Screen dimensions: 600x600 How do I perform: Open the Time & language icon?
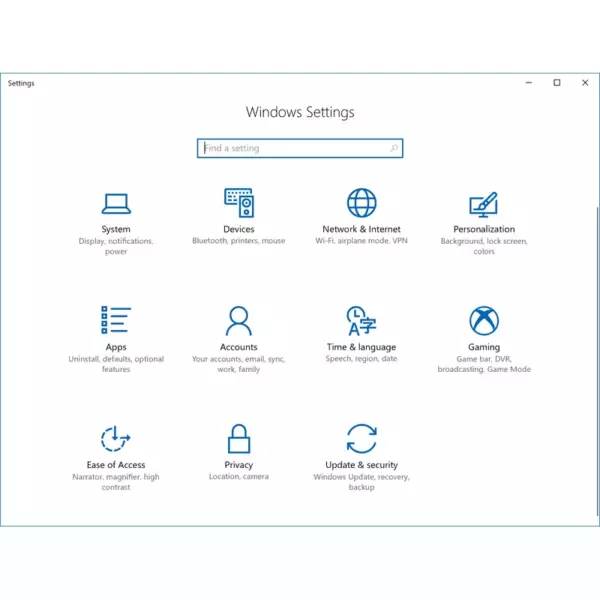click(362, 321)
